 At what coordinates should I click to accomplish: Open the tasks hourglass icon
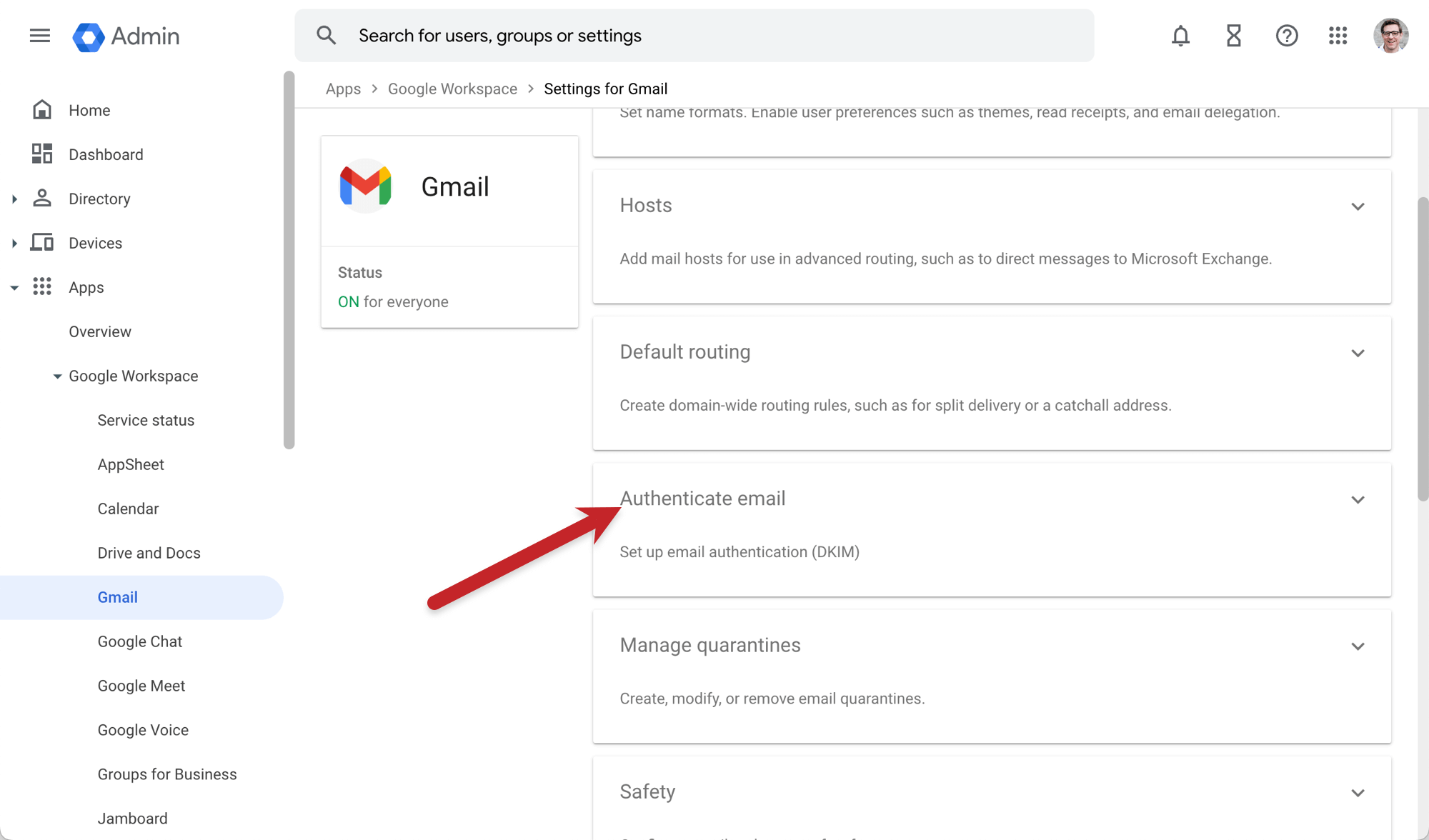point(1234,36)
